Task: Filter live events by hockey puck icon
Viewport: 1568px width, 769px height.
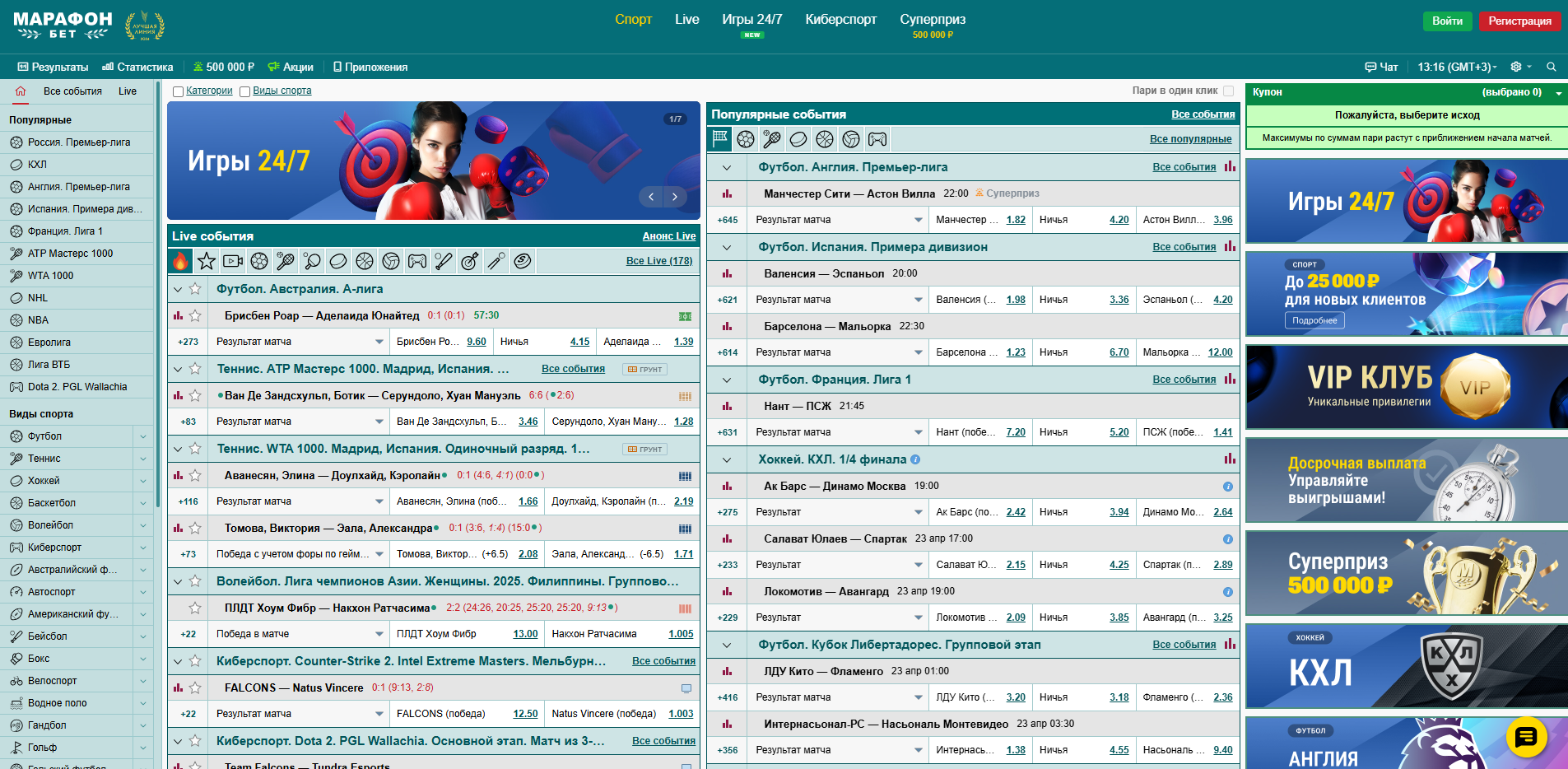Action: [x=338, y=261]
